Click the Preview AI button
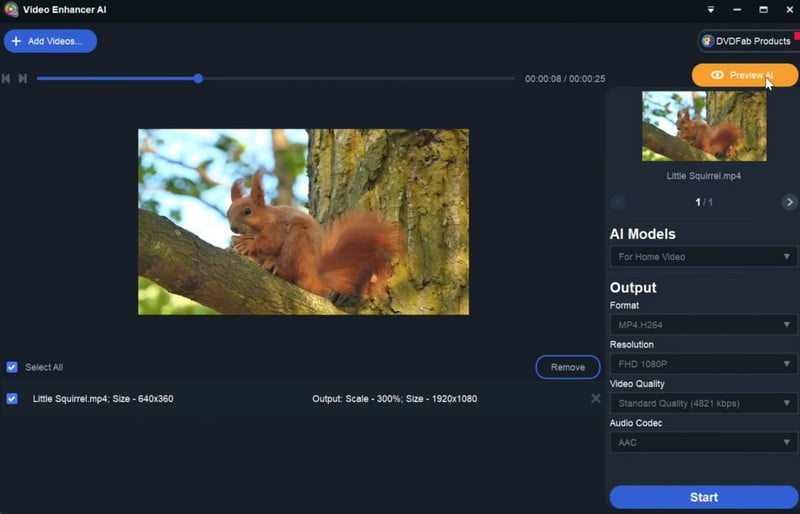The height and width of the screenshot is (514, 800). [744, 75]
